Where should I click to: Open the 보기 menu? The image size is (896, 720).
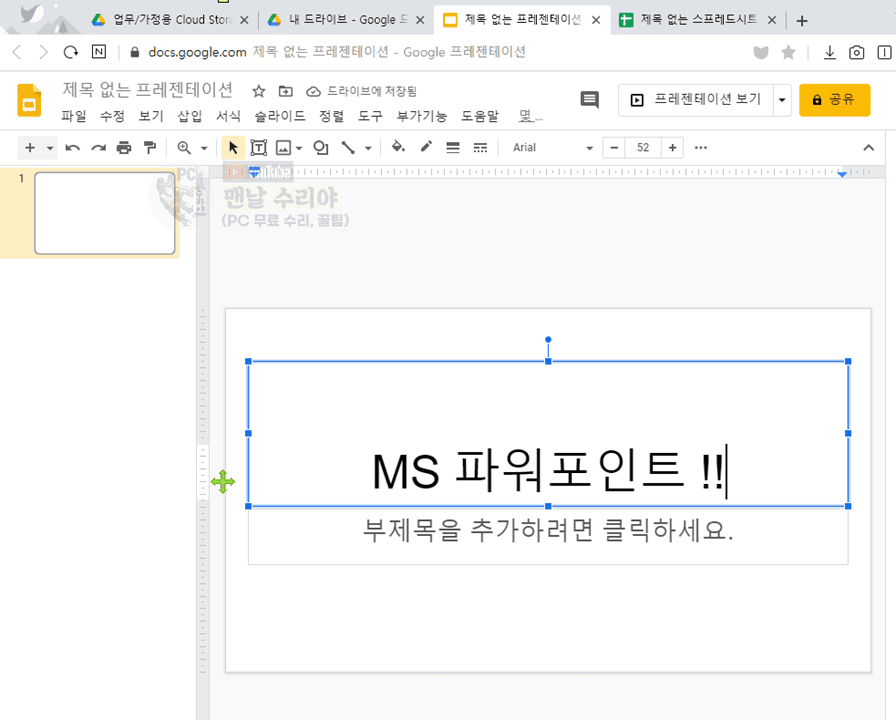(x=151, y=116)
